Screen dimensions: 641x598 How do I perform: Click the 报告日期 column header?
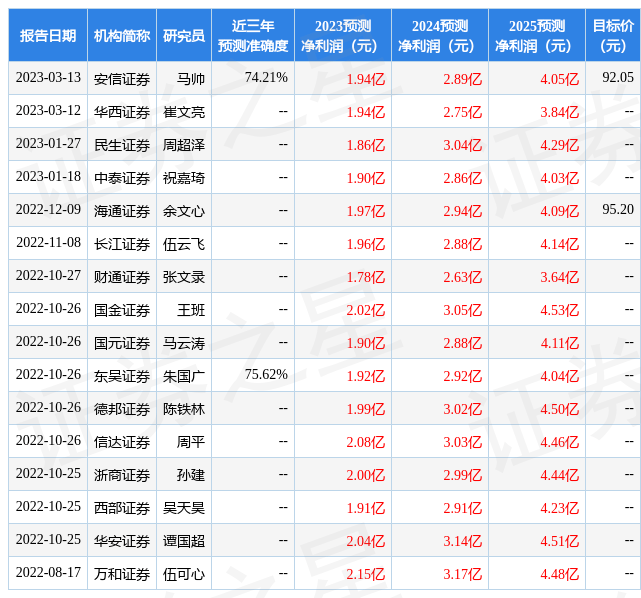tap(48, 36)
